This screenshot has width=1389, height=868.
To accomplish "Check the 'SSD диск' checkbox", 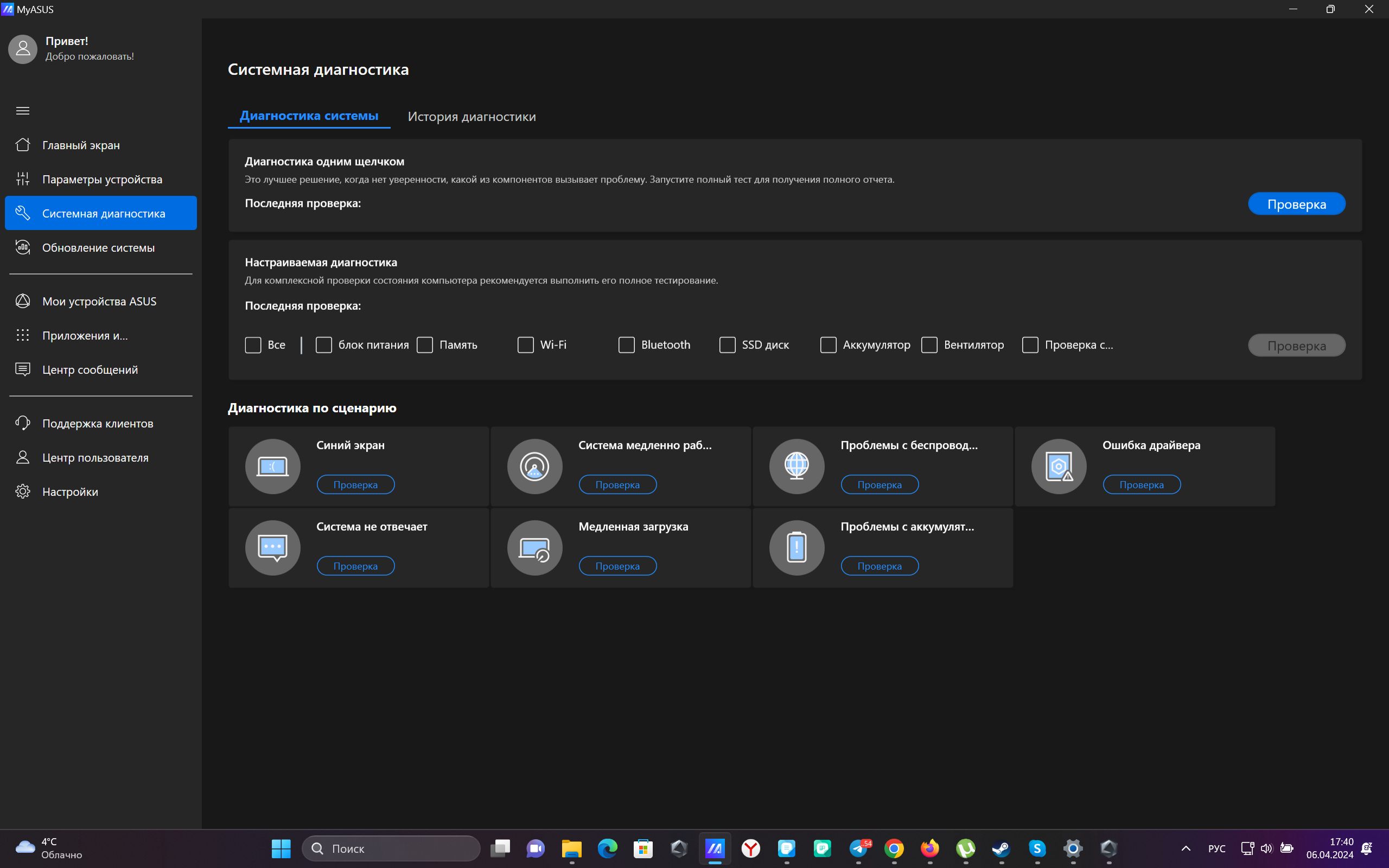I will 727,345.
